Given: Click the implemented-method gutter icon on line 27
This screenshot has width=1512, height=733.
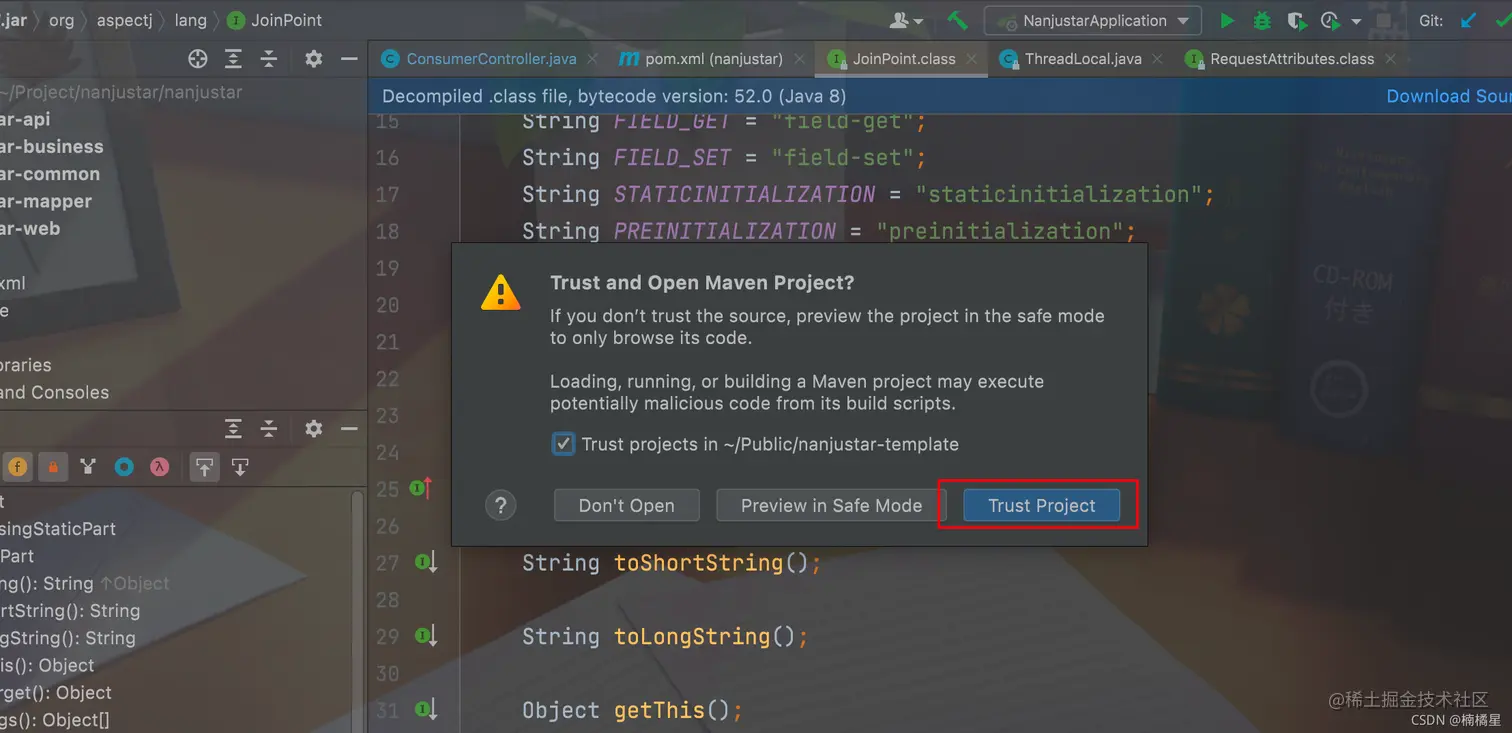Looking at the screenshot, I should [424, 563].
